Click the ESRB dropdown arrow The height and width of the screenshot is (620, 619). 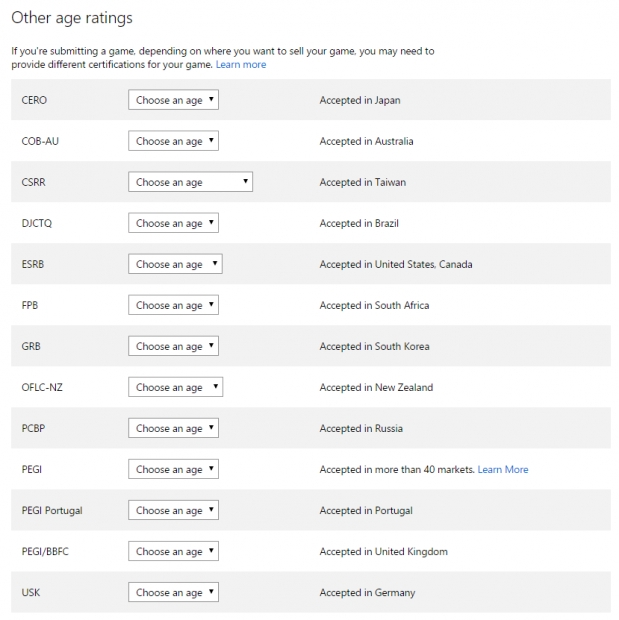pyautogui.click(x=215, y=263)
